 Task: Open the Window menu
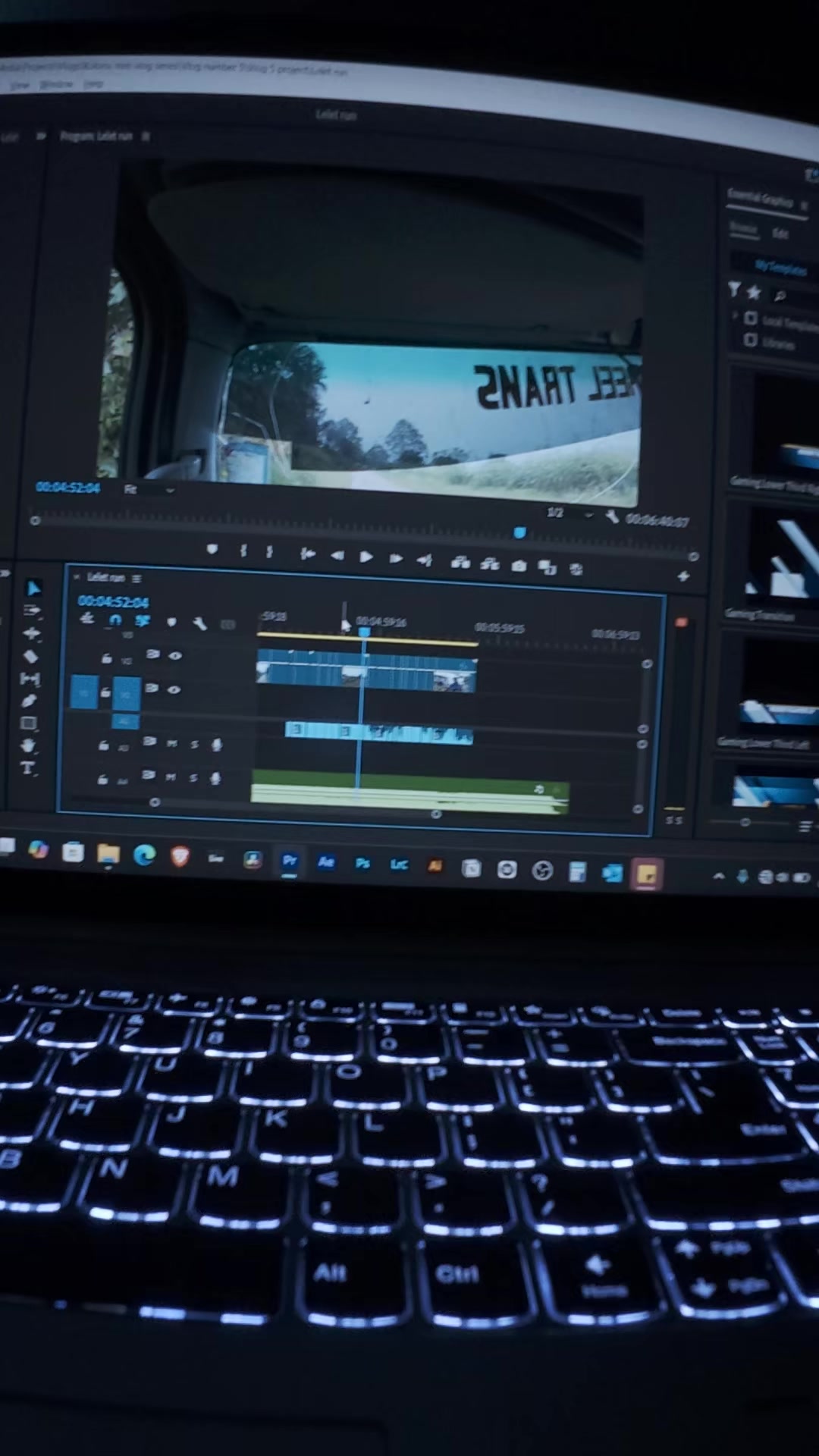56,84
